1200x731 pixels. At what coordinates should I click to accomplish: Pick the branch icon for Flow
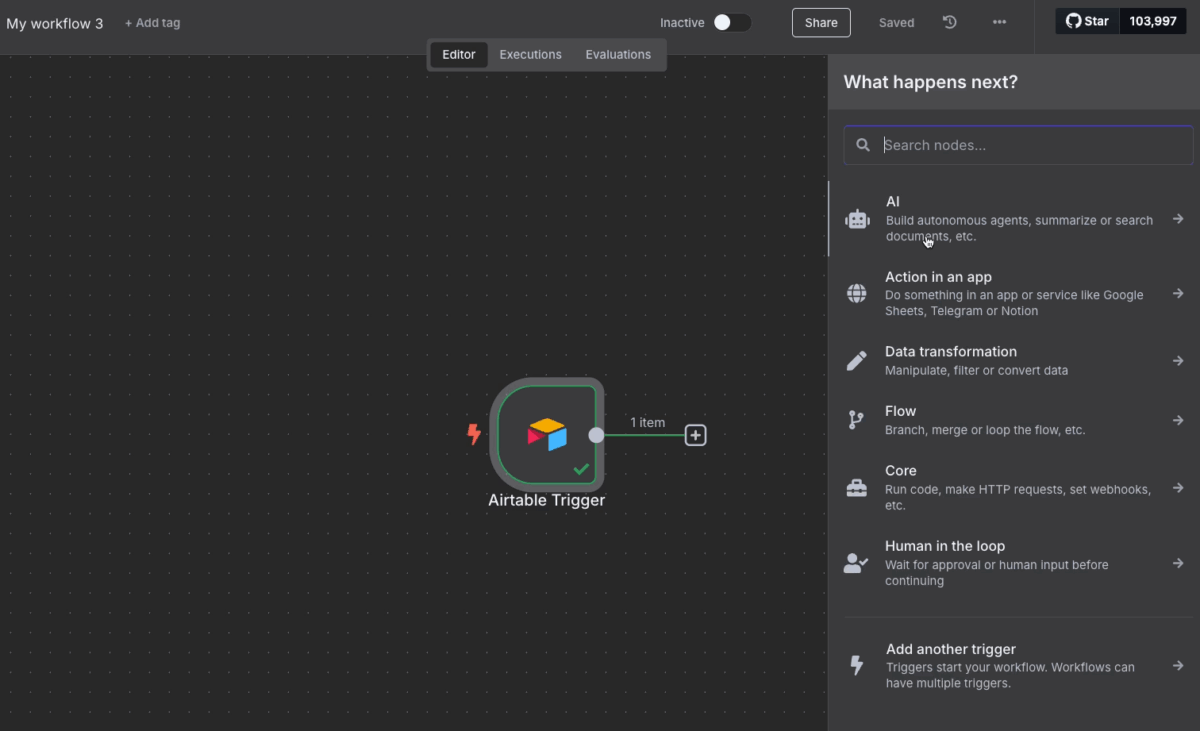[856, 420]
